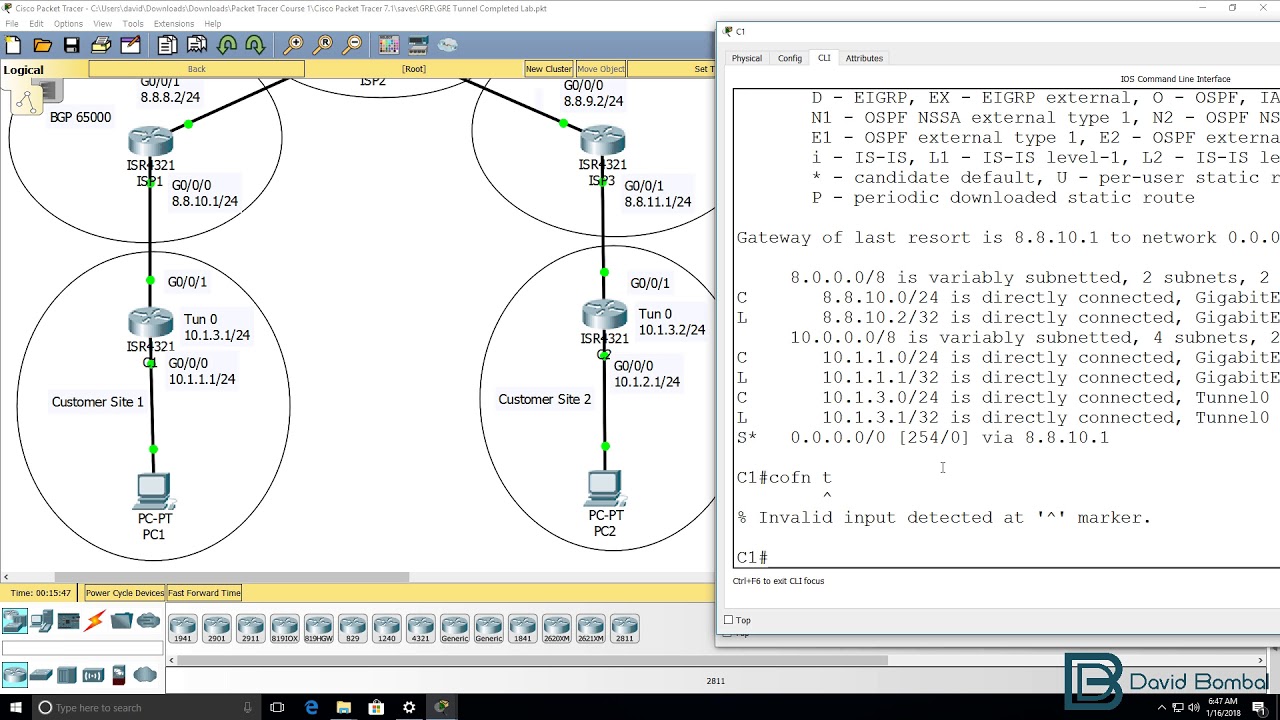Open the Options menu
1280x720 pixels.
click(68, 24)
